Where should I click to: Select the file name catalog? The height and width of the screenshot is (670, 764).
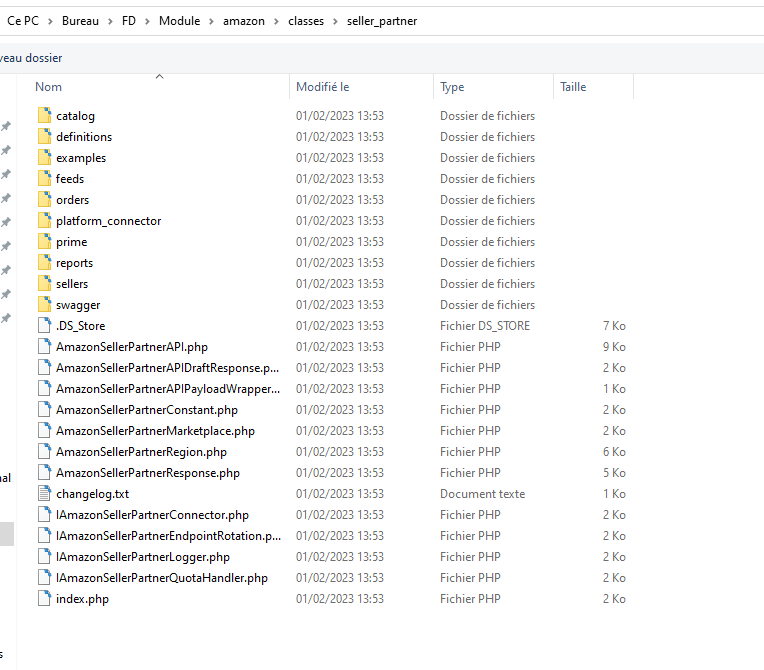pyautogui.click(x=76, y=116)
